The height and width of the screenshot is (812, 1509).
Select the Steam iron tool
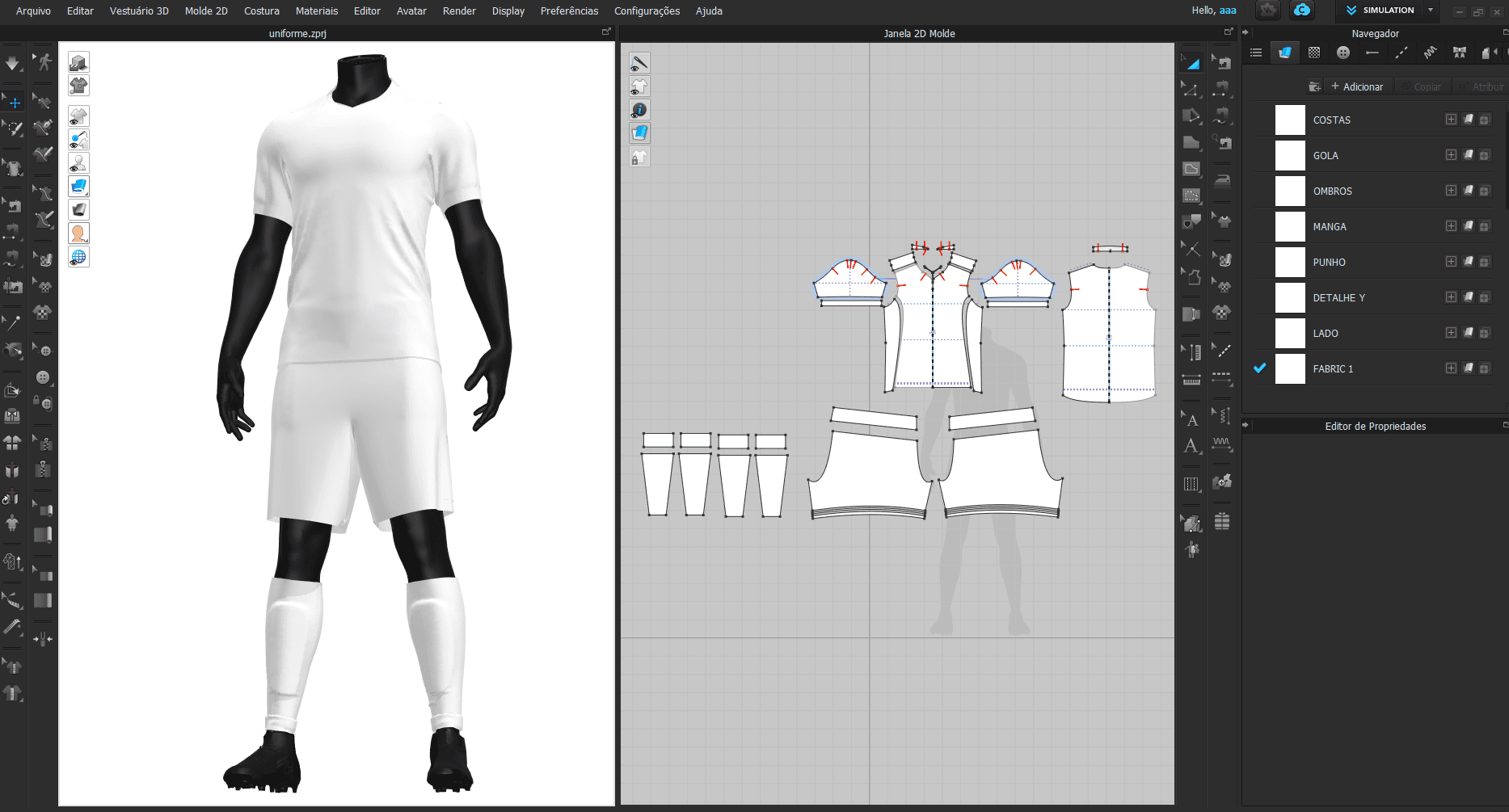[x=1222, y=180]
